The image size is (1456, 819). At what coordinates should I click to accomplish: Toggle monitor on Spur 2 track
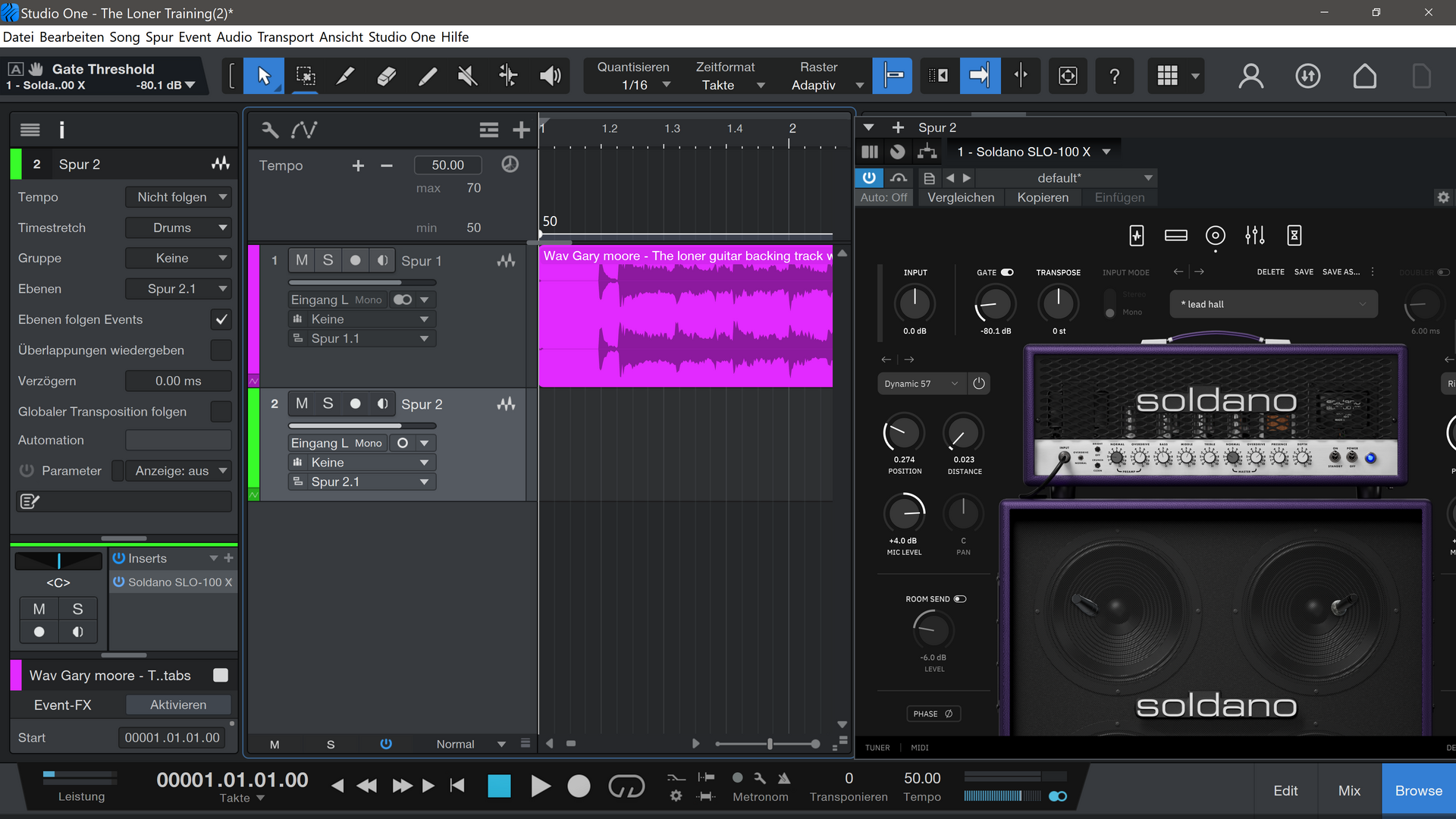[x=382, y=403]
